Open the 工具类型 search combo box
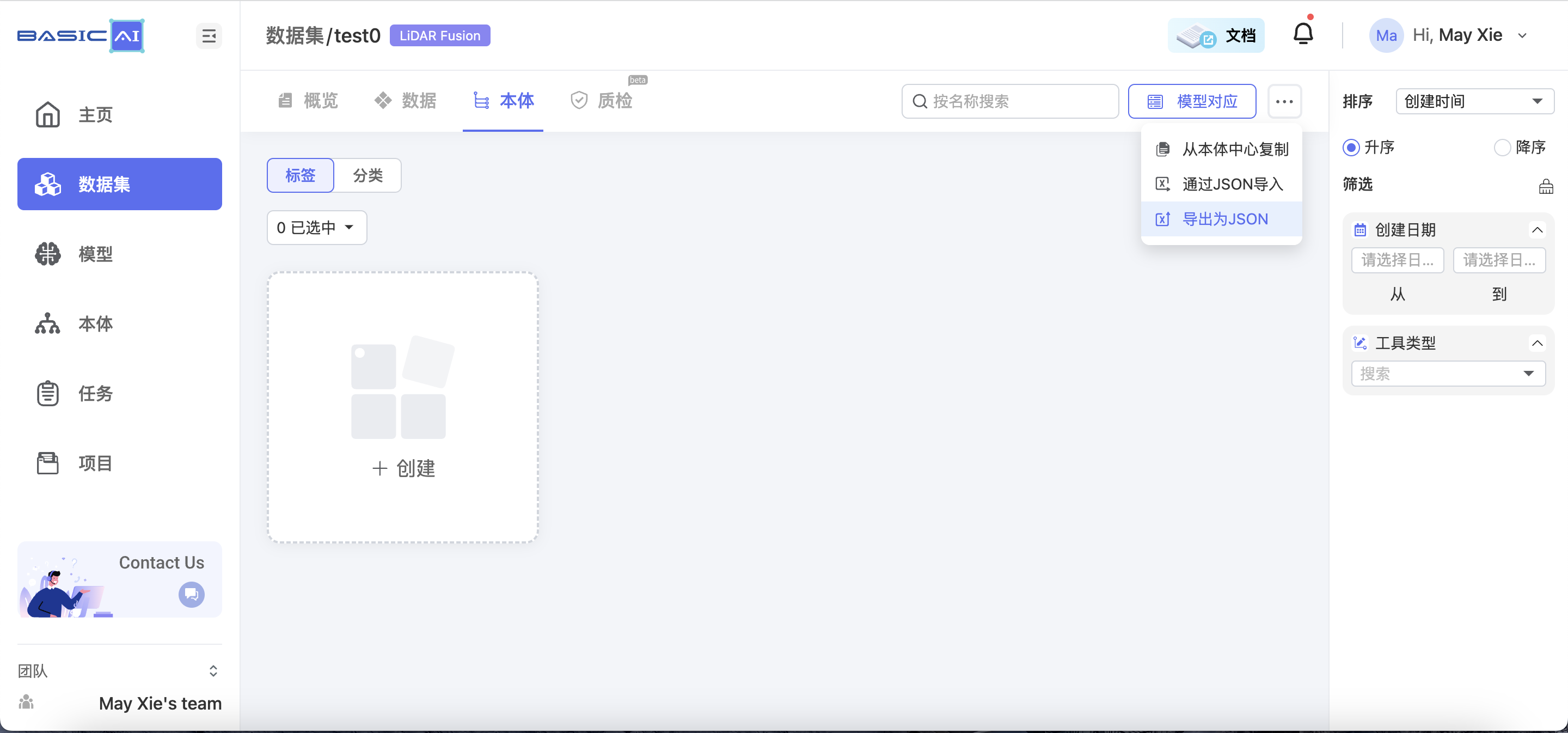1568x733 pixels. 1448,373
